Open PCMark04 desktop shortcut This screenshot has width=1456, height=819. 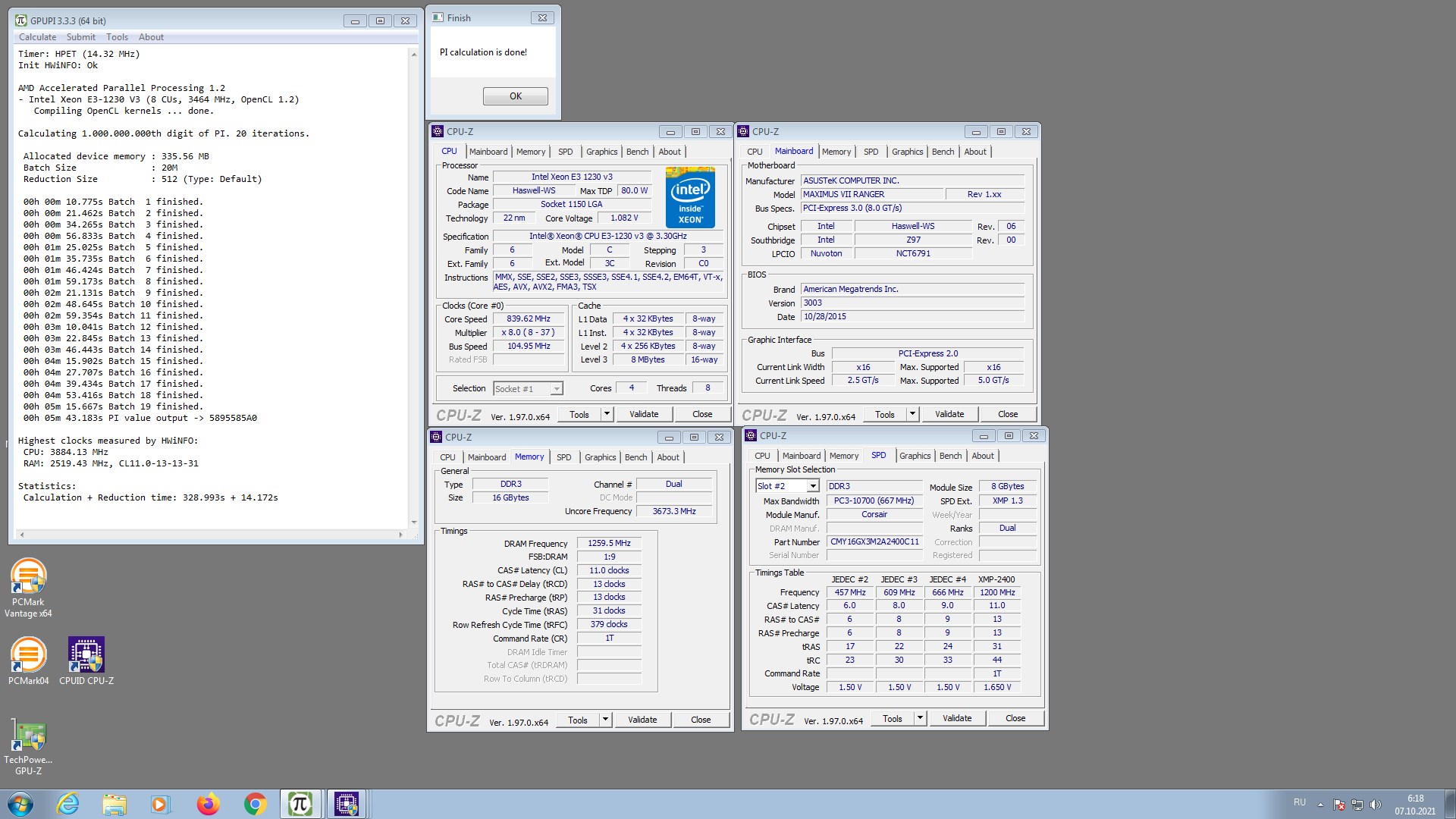tap(28, 660)
